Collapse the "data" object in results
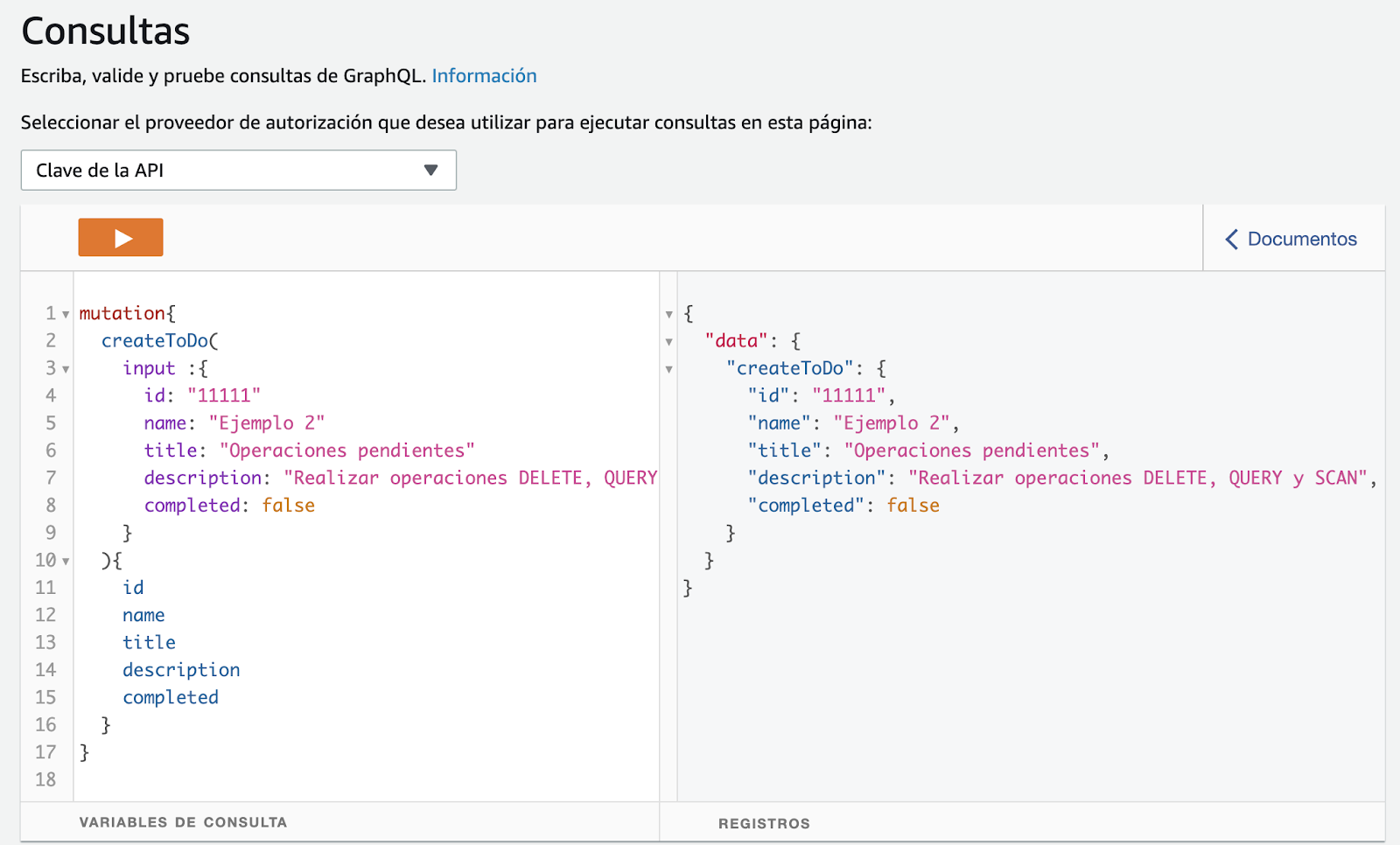 (x=668, y=342)
